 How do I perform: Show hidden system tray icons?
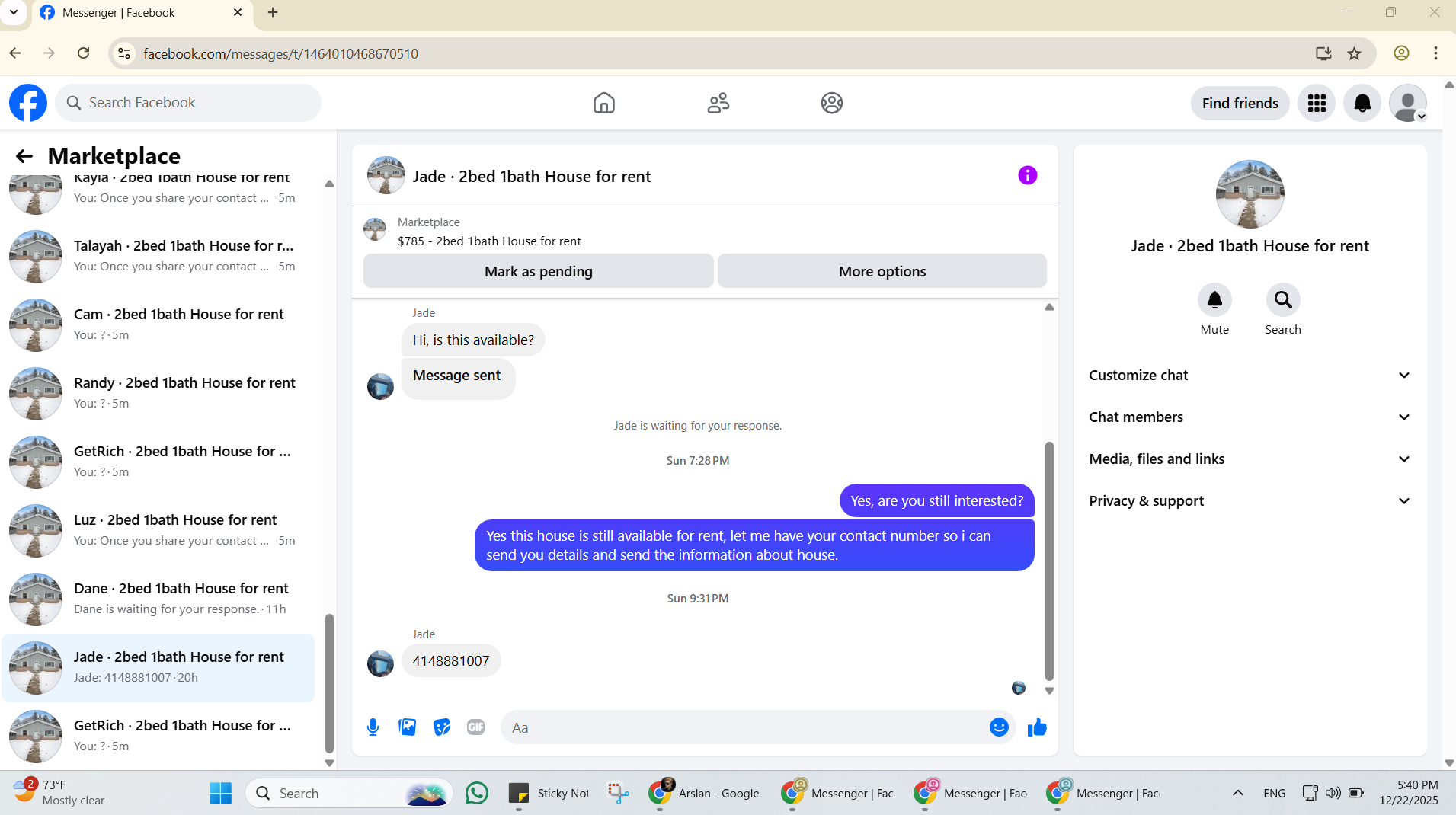[x=1238, y=793]
